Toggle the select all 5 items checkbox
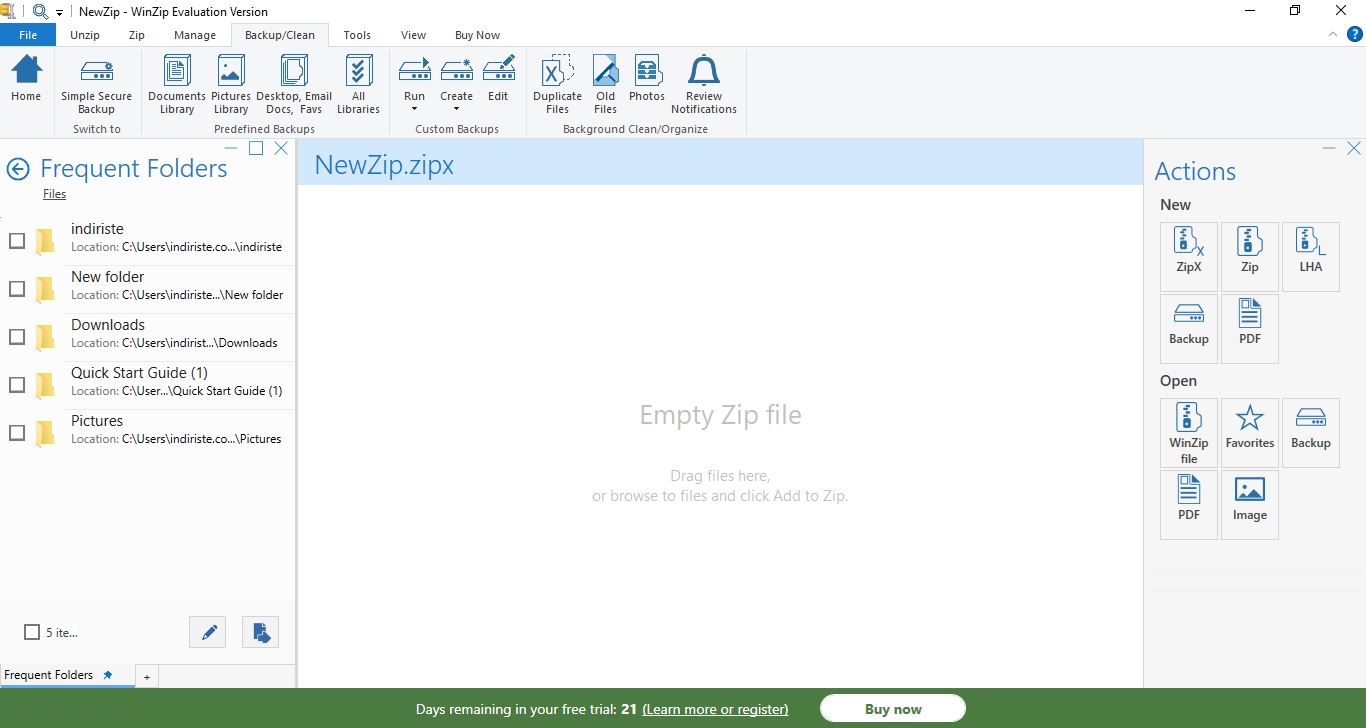Viewport: 1366px width, 728px height. pyautogui.click(x=32, y=632)
